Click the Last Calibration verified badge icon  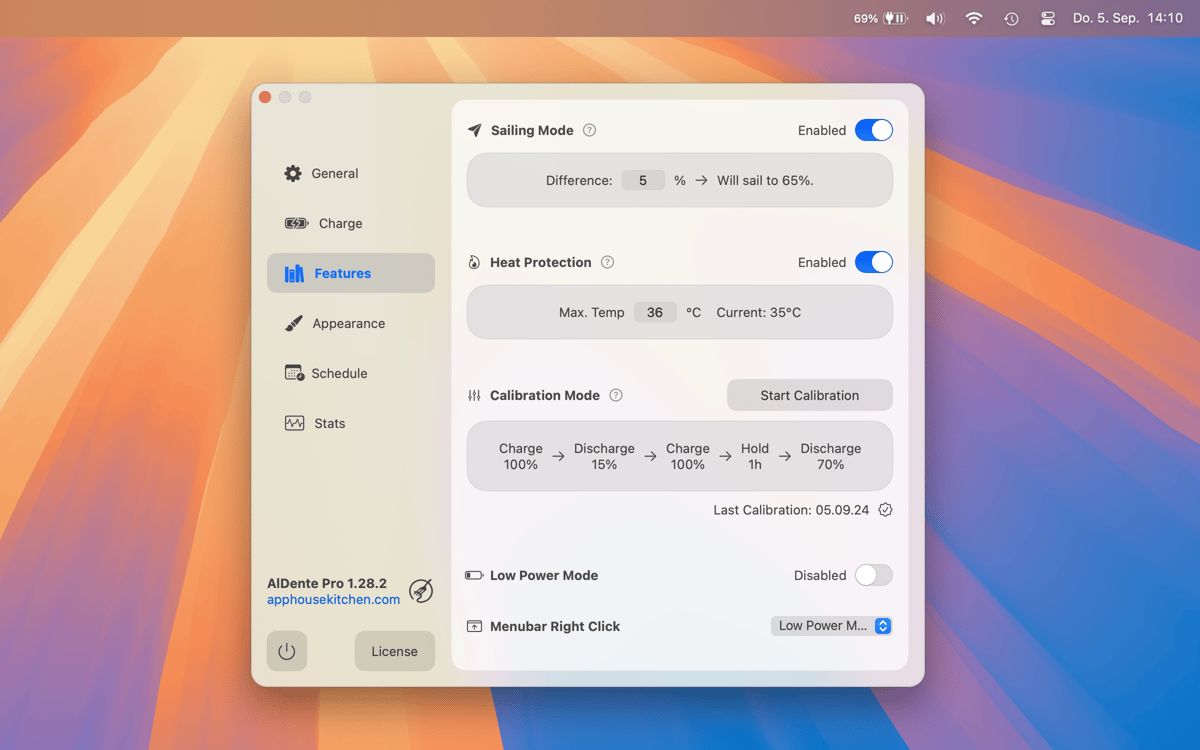point(885,510)
